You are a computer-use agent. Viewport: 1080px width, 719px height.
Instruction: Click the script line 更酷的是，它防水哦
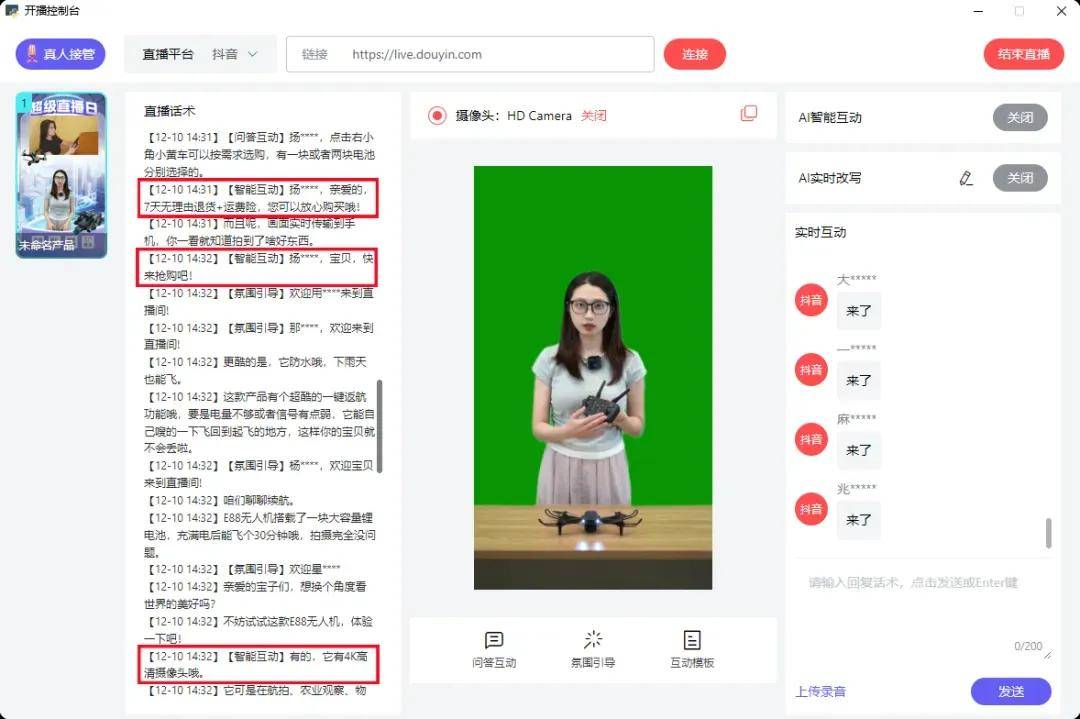coord(256,371)
